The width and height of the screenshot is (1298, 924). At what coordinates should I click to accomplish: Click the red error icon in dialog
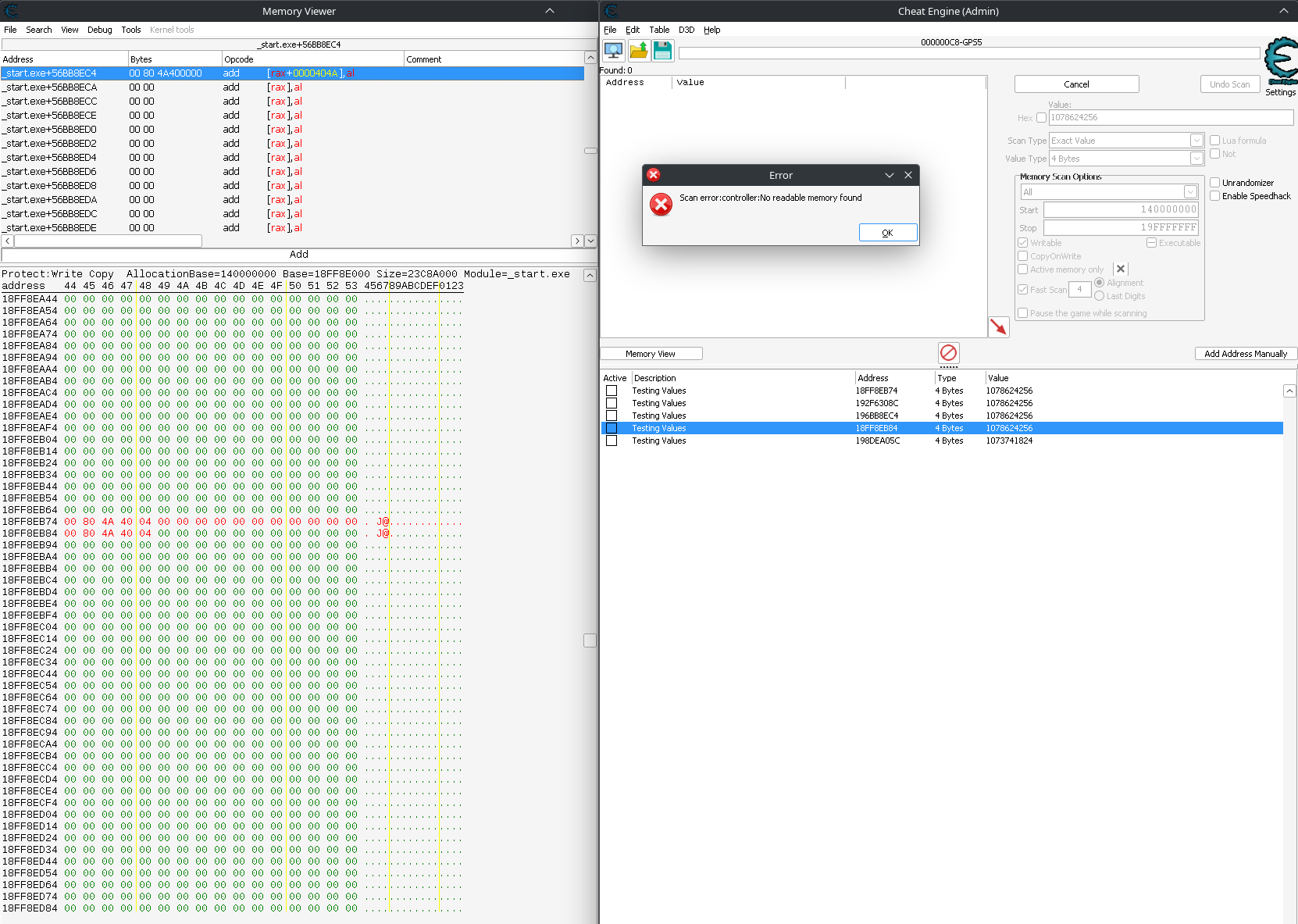[x=661, y=205]
